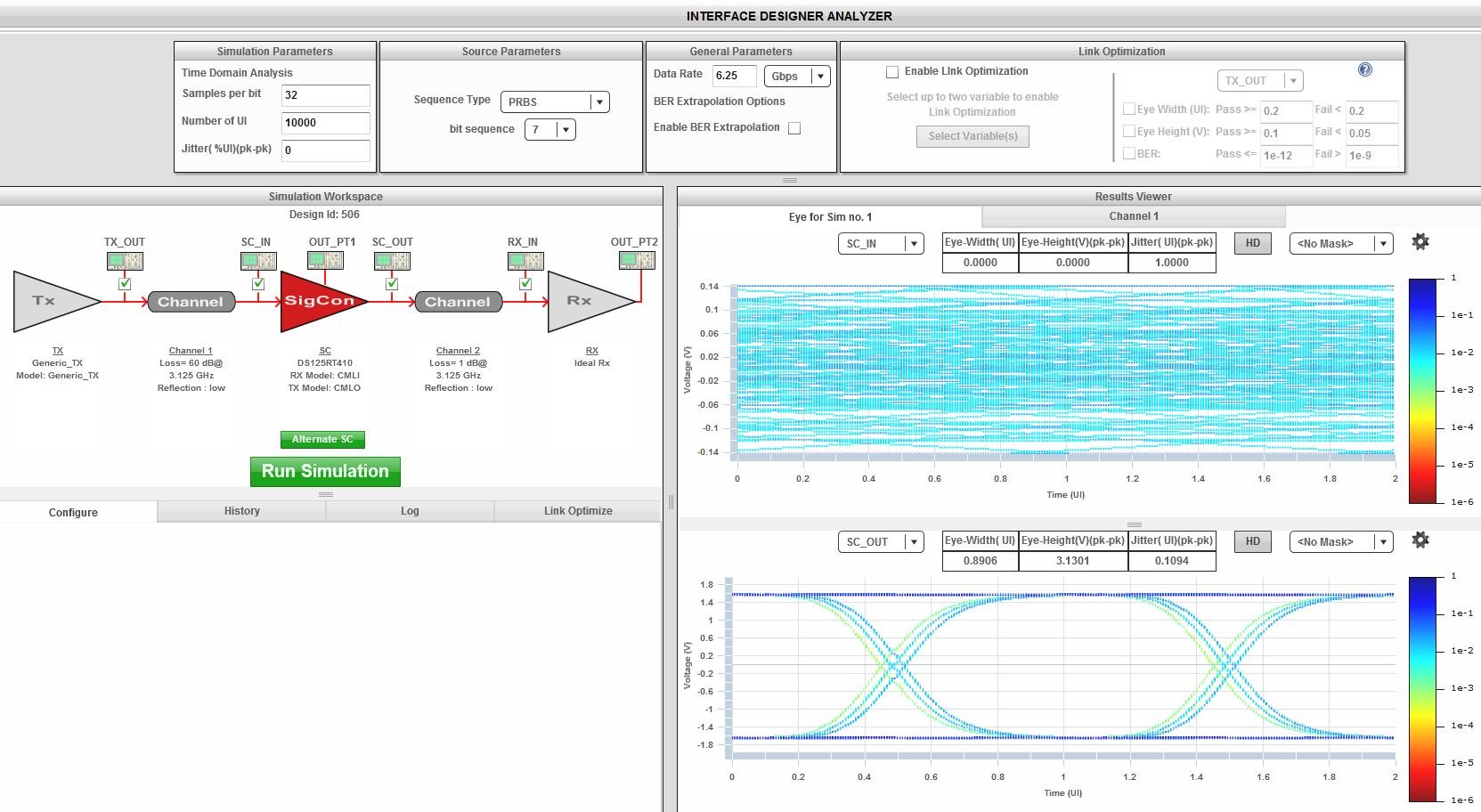The width and height of the screenshot is (1481, 812).
Task: Select the red SigCon block
Action: [x=323, y=302]
